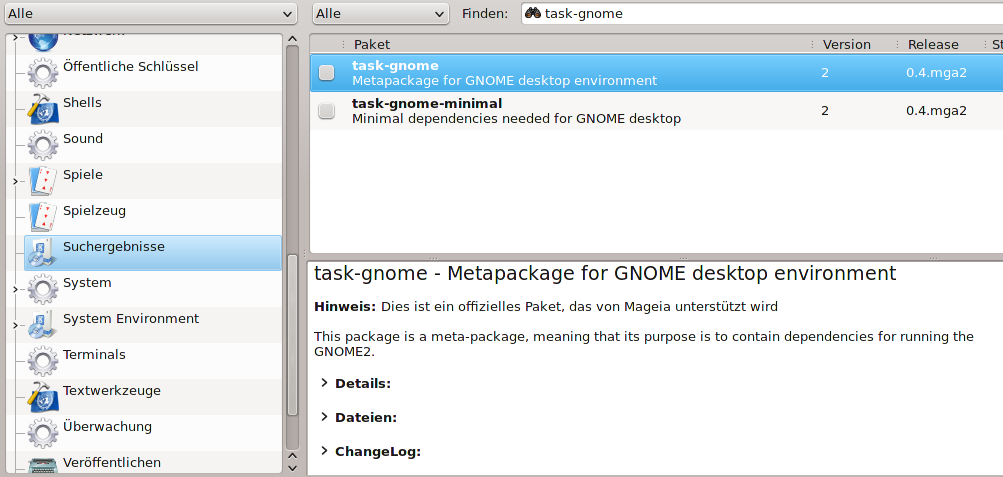Viewport: 1003px width, 477px height.
Task: Click the Shells category icon
Action: 43,109
